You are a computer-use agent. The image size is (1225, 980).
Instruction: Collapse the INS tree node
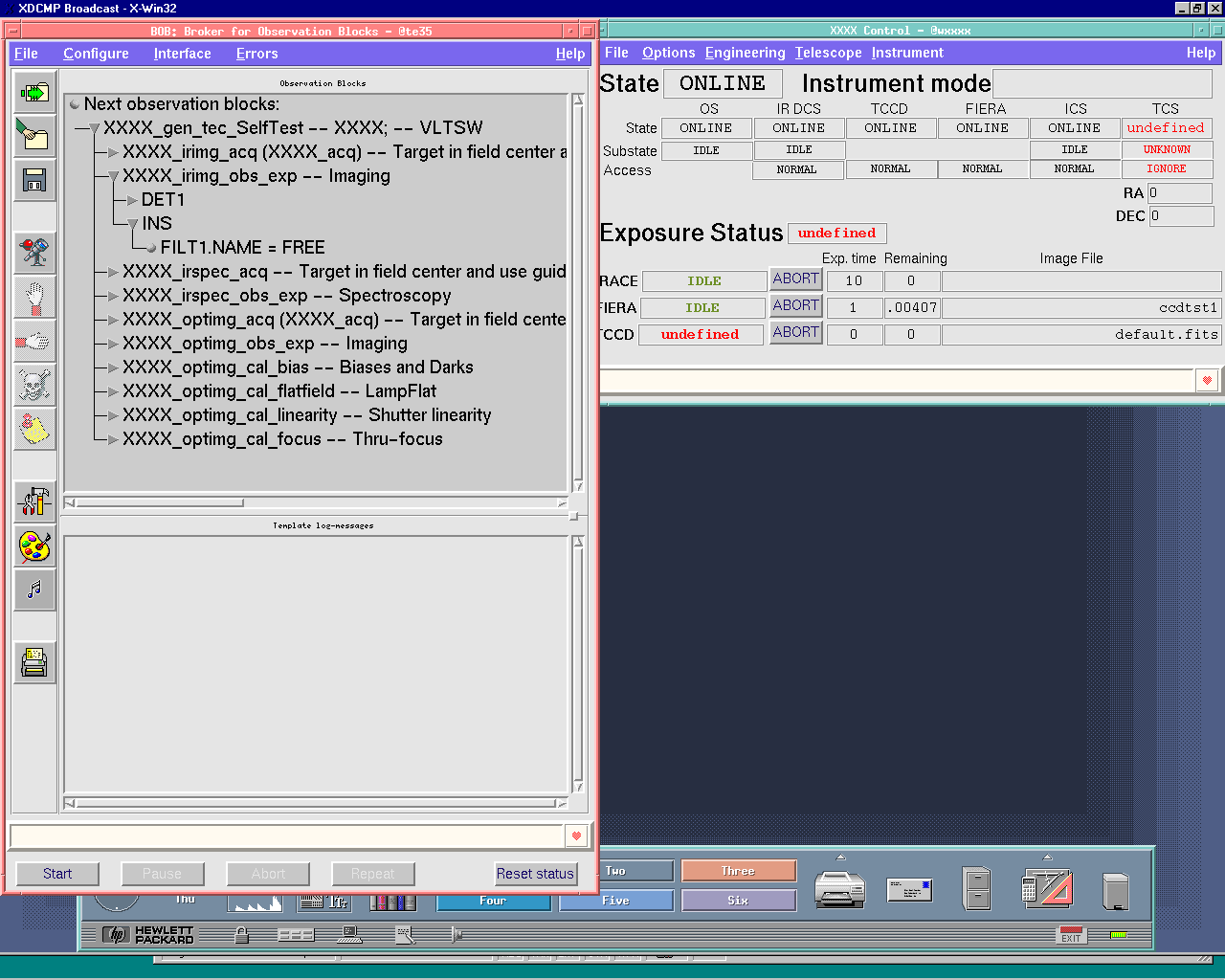point(133,224)
